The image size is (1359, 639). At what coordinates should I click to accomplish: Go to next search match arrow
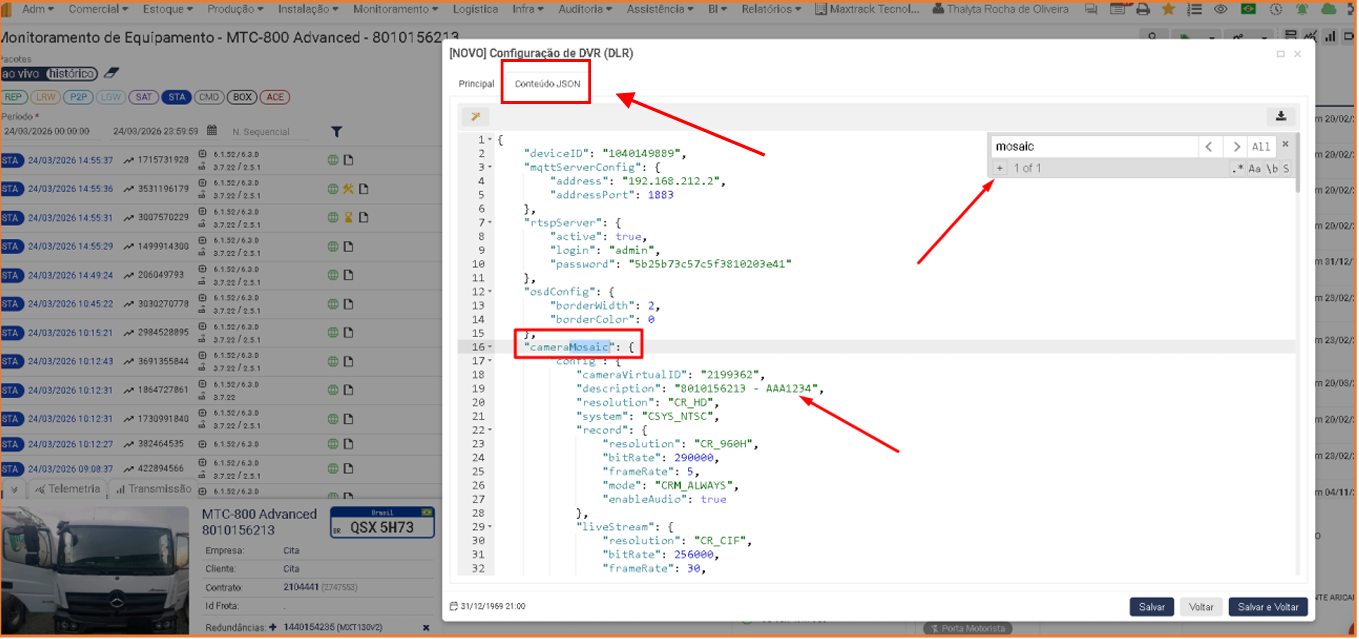1236,147
